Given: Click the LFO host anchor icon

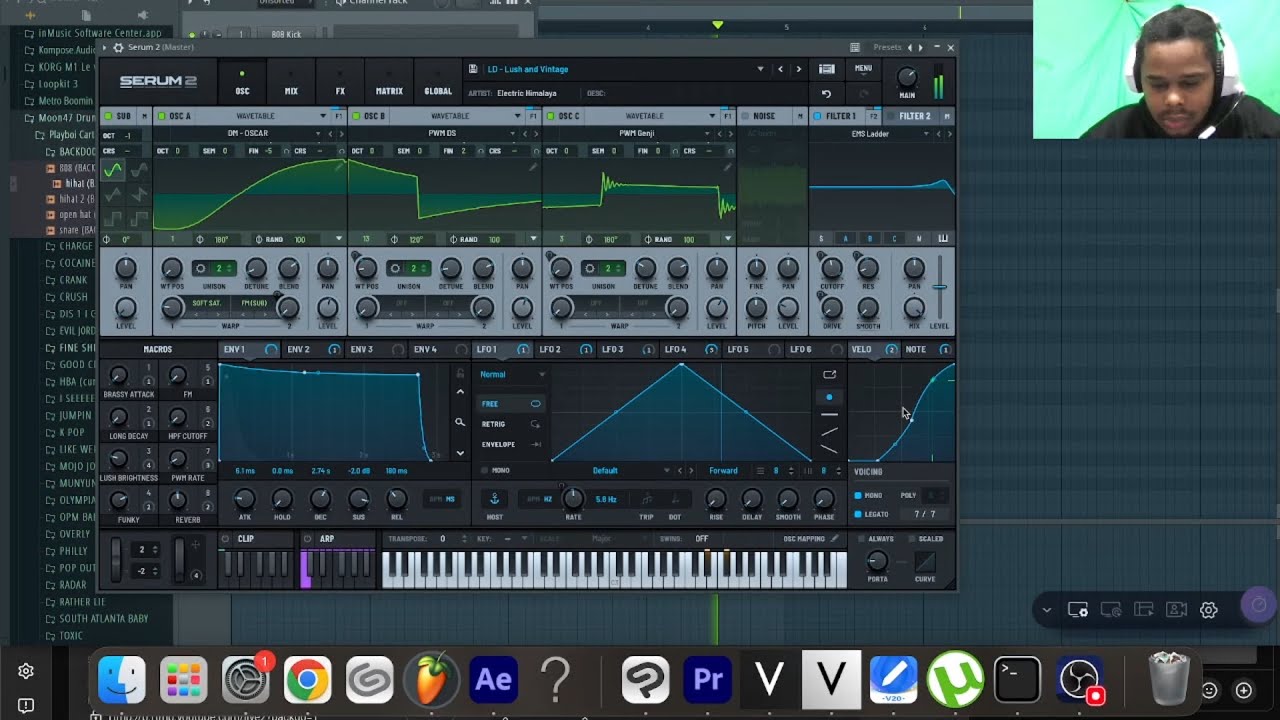Looking at the screenshot, I should [x=494, y=498].
